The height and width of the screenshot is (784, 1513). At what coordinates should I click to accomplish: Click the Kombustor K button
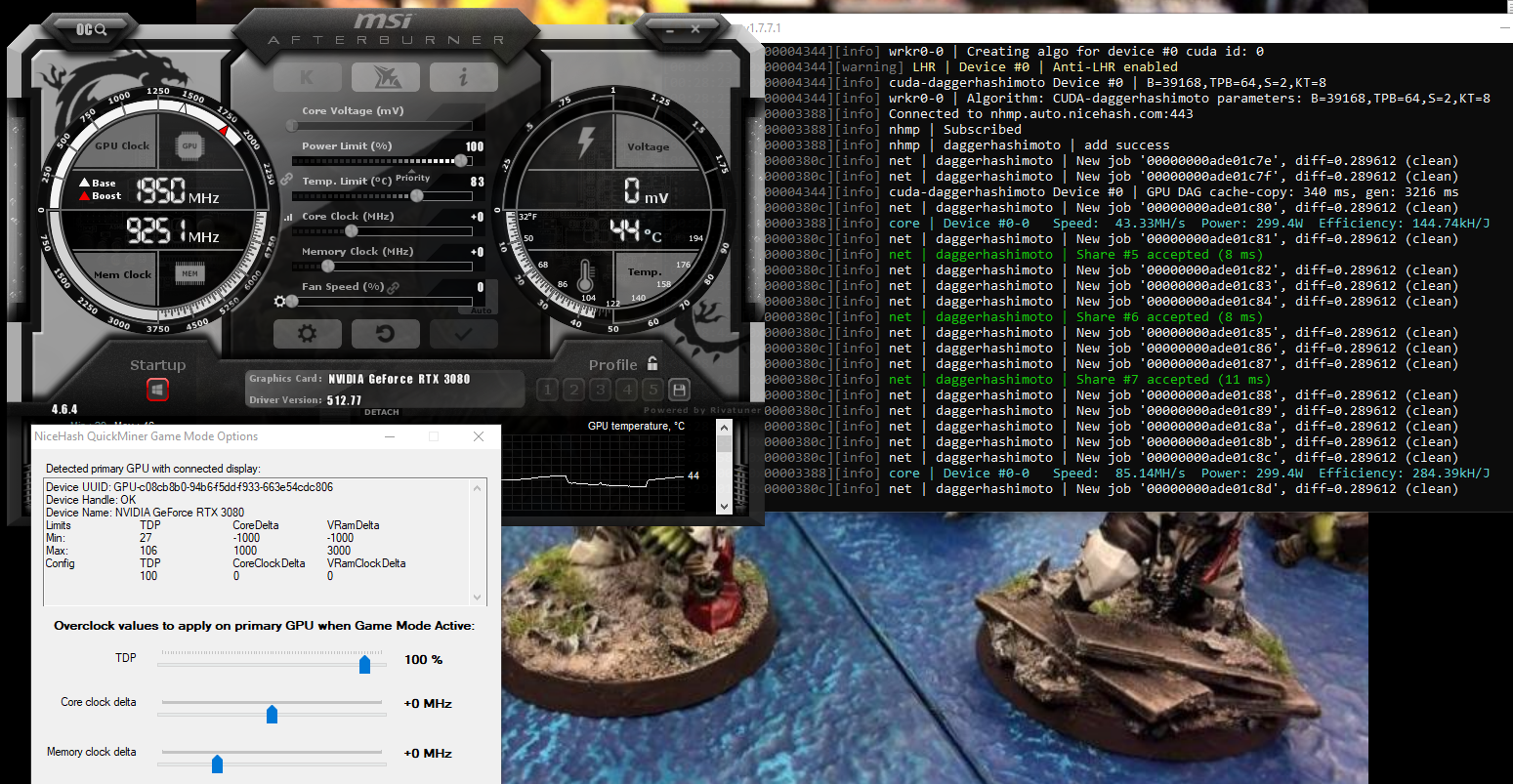coord(307,77)
